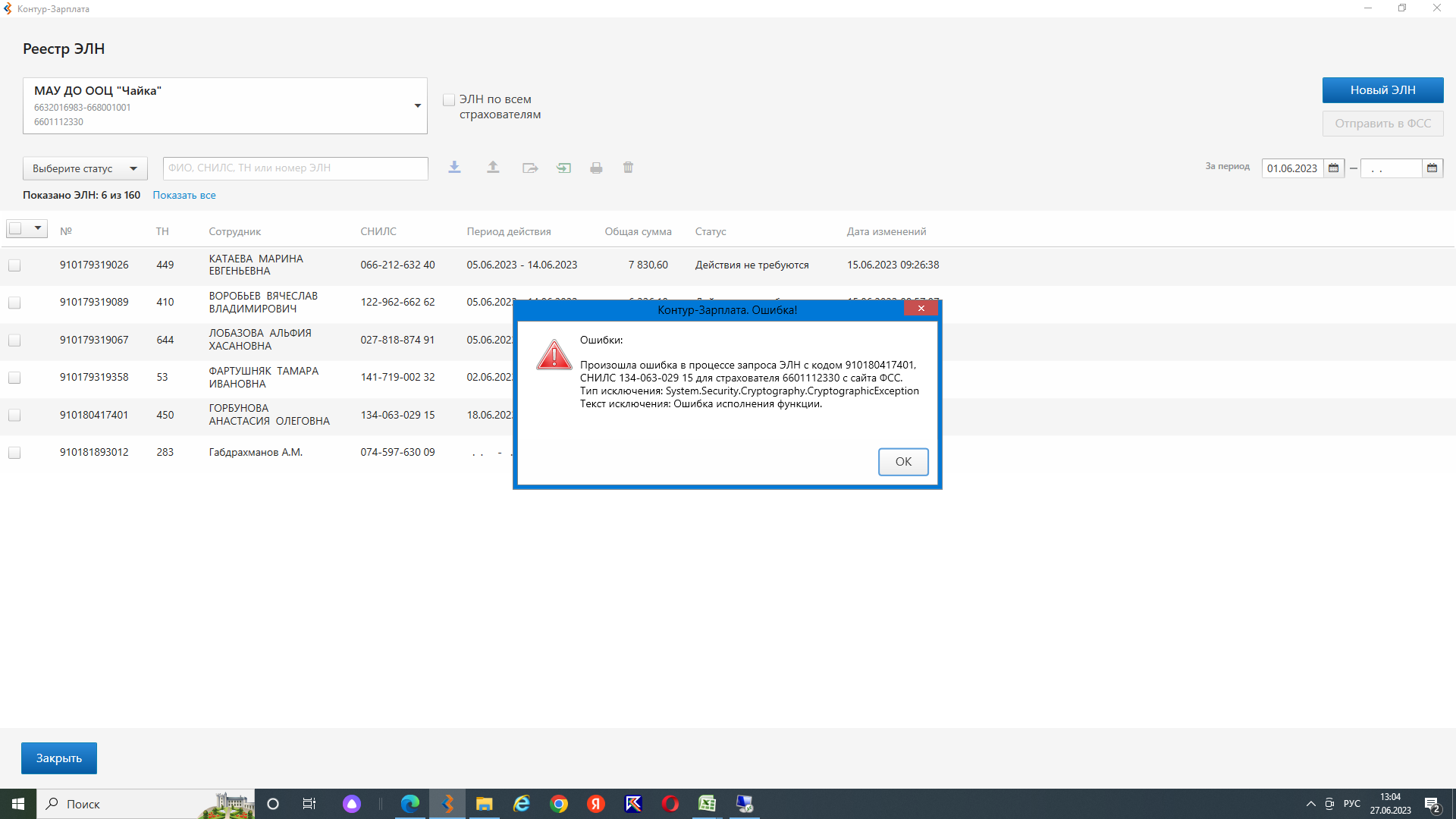Open File Explorer from taskbar
Image resolution: width=1456 pixels, height=819 pixels.
[484, 804]
